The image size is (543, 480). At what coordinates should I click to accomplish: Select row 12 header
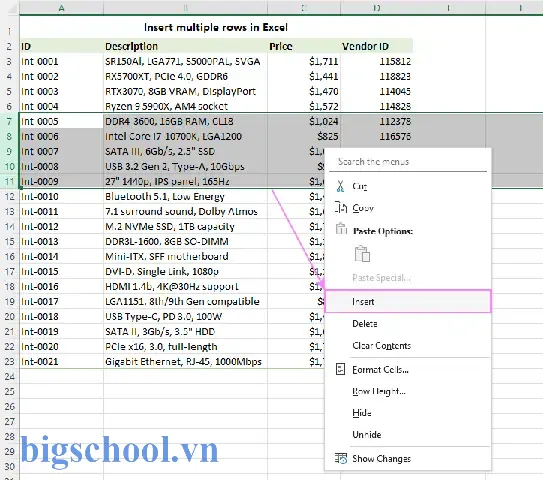point(9,196)
